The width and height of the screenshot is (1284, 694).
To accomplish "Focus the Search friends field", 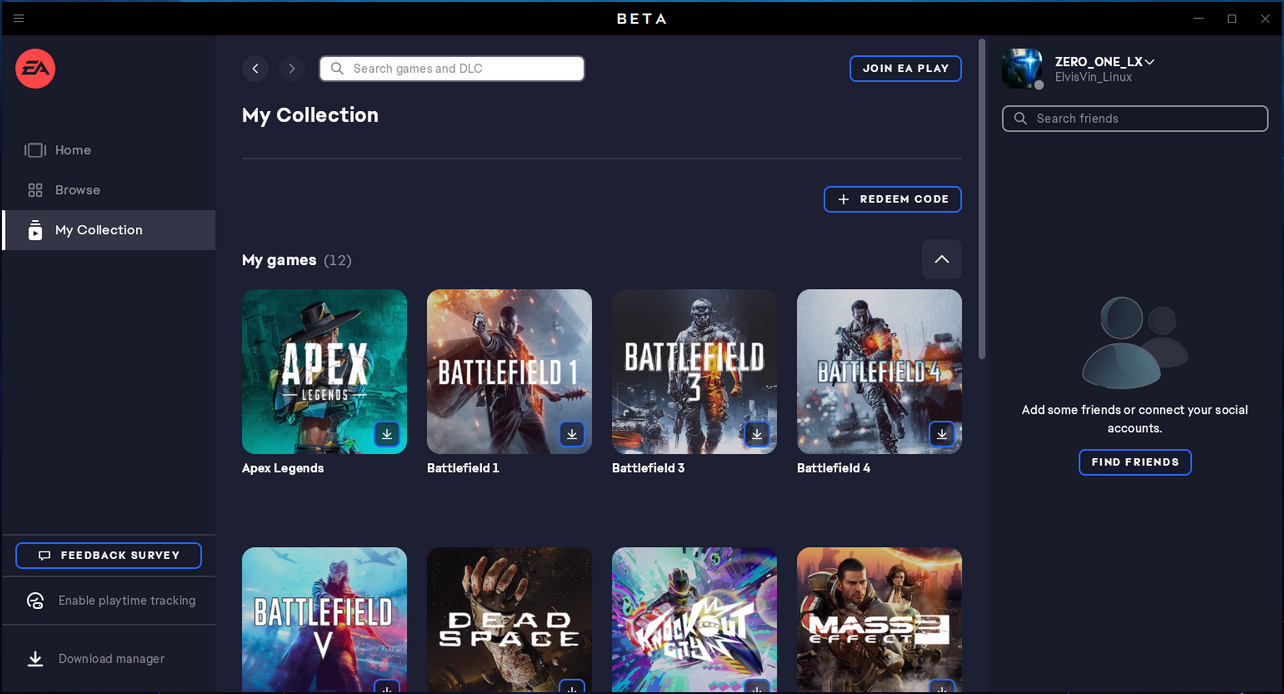I will [x=1135, y=118].
